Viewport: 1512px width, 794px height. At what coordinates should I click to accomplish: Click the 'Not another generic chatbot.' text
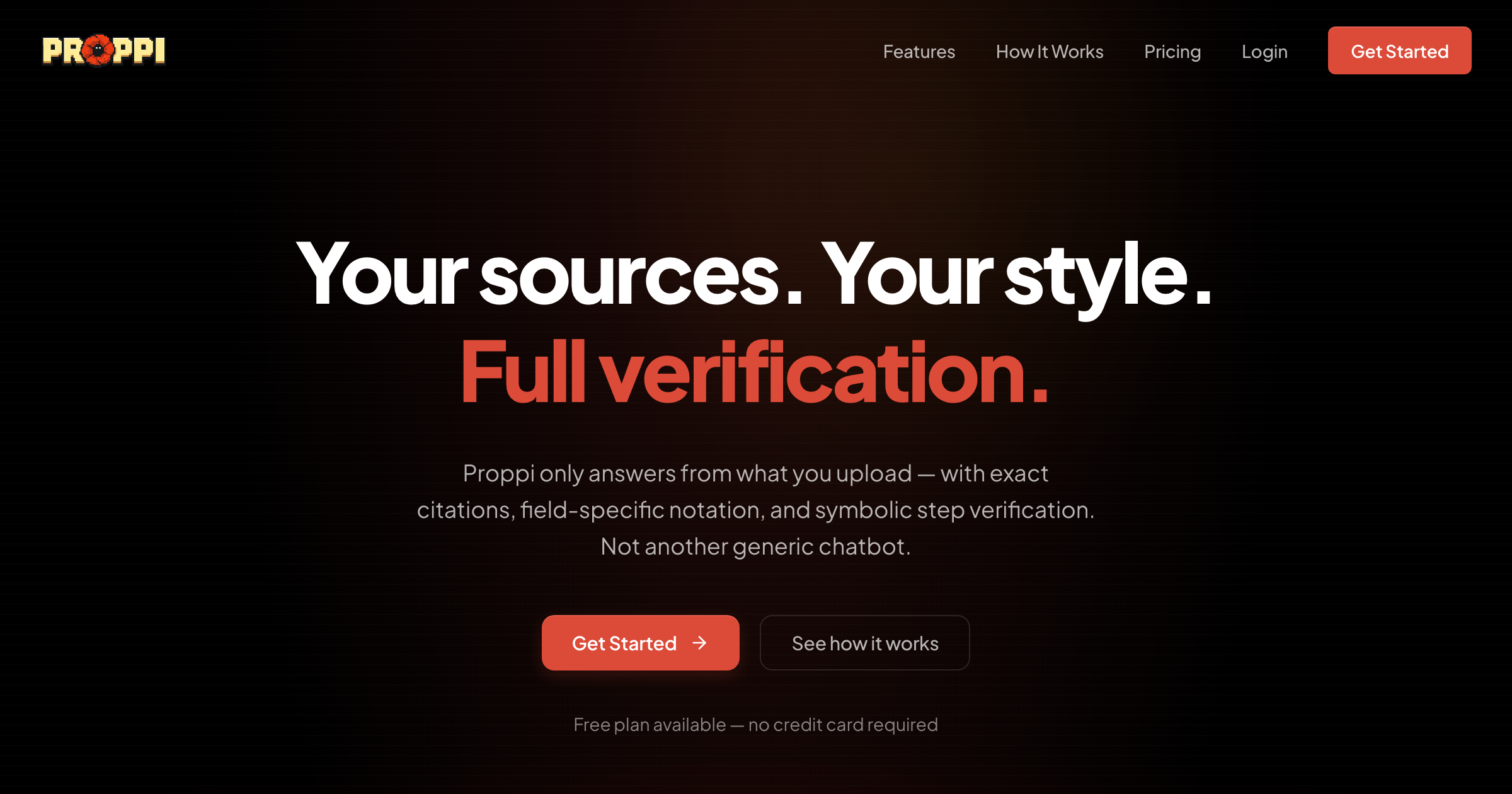(x=755, y=546)
